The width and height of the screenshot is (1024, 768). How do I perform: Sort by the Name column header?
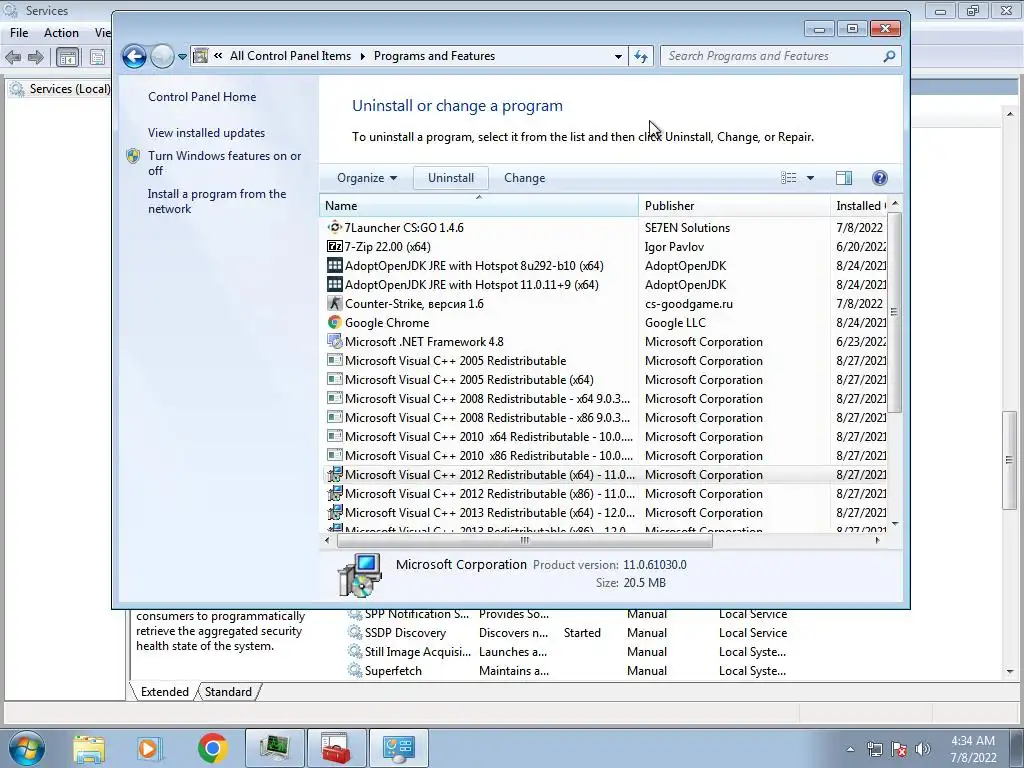479,206
